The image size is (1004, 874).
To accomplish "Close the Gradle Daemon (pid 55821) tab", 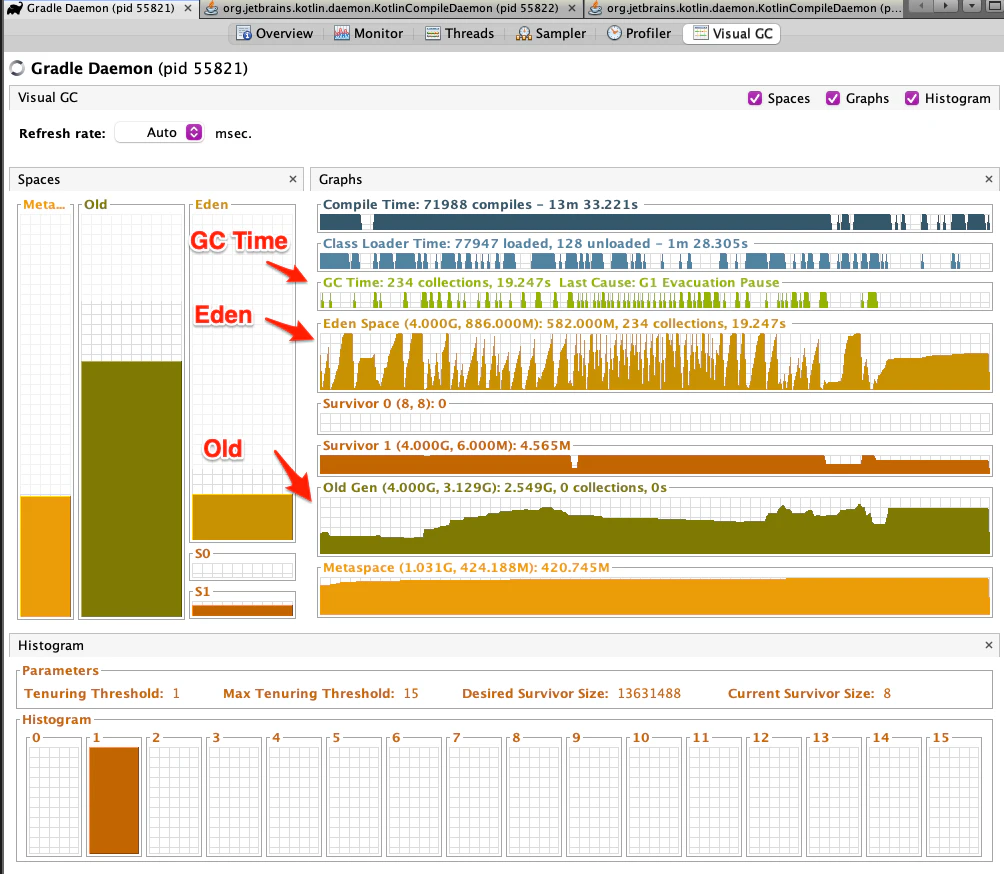I will tap(188, 8).
